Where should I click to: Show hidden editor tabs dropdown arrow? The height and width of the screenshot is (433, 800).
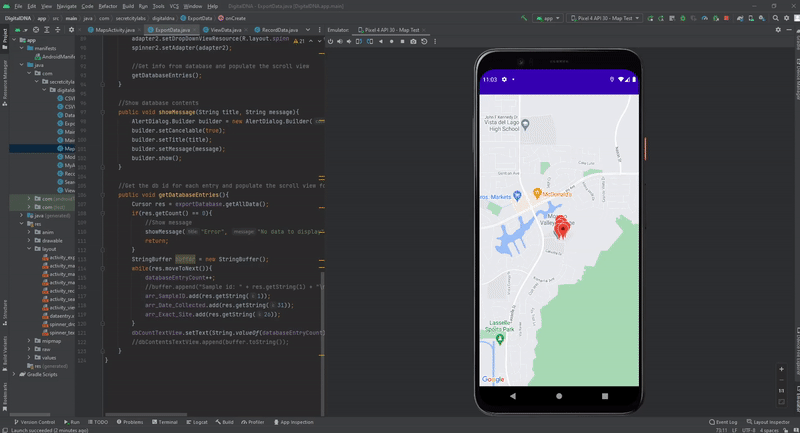tap(308, 30)
